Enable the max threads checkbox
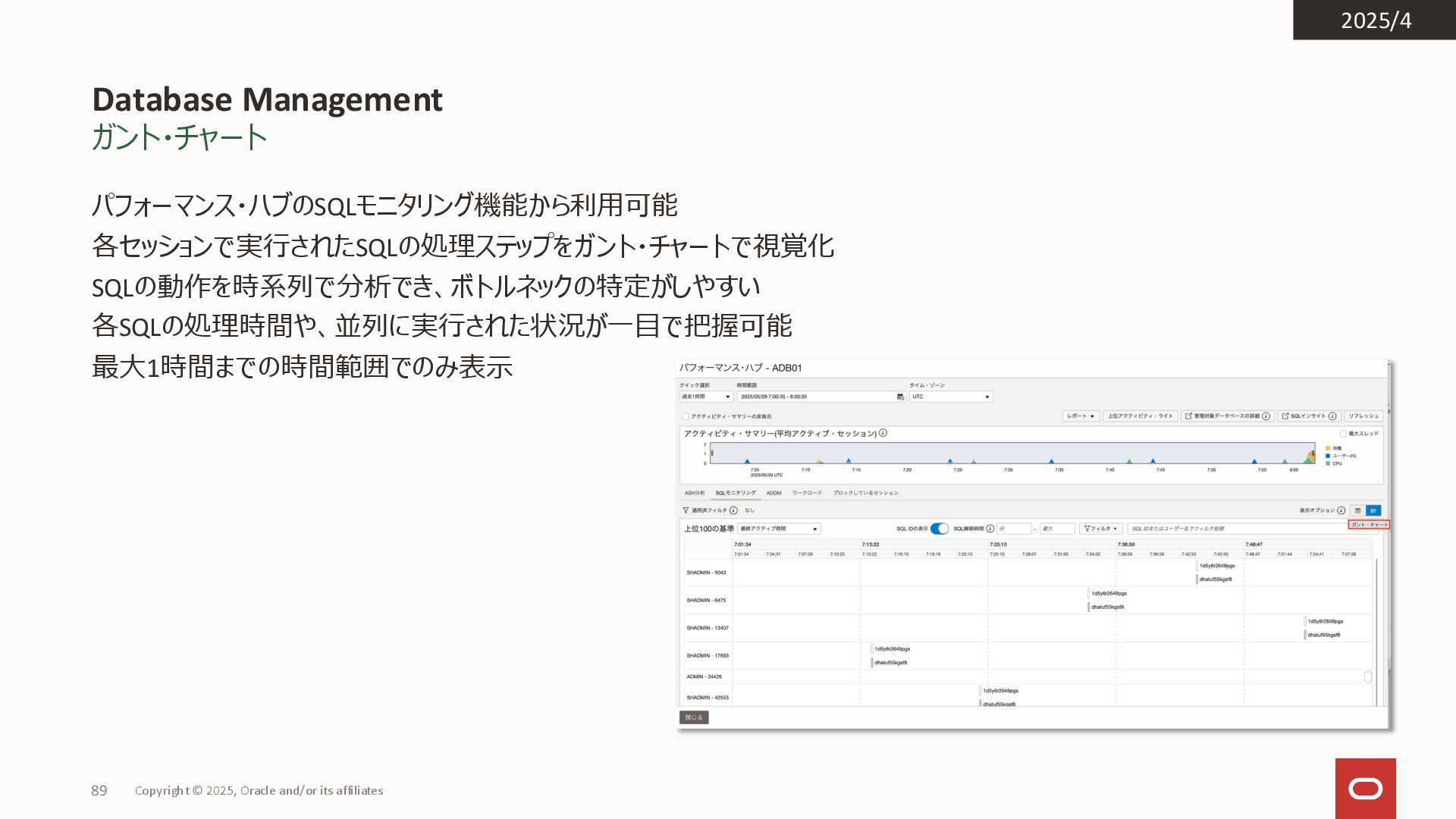The image size is (1456, 819). [1343, 434]
